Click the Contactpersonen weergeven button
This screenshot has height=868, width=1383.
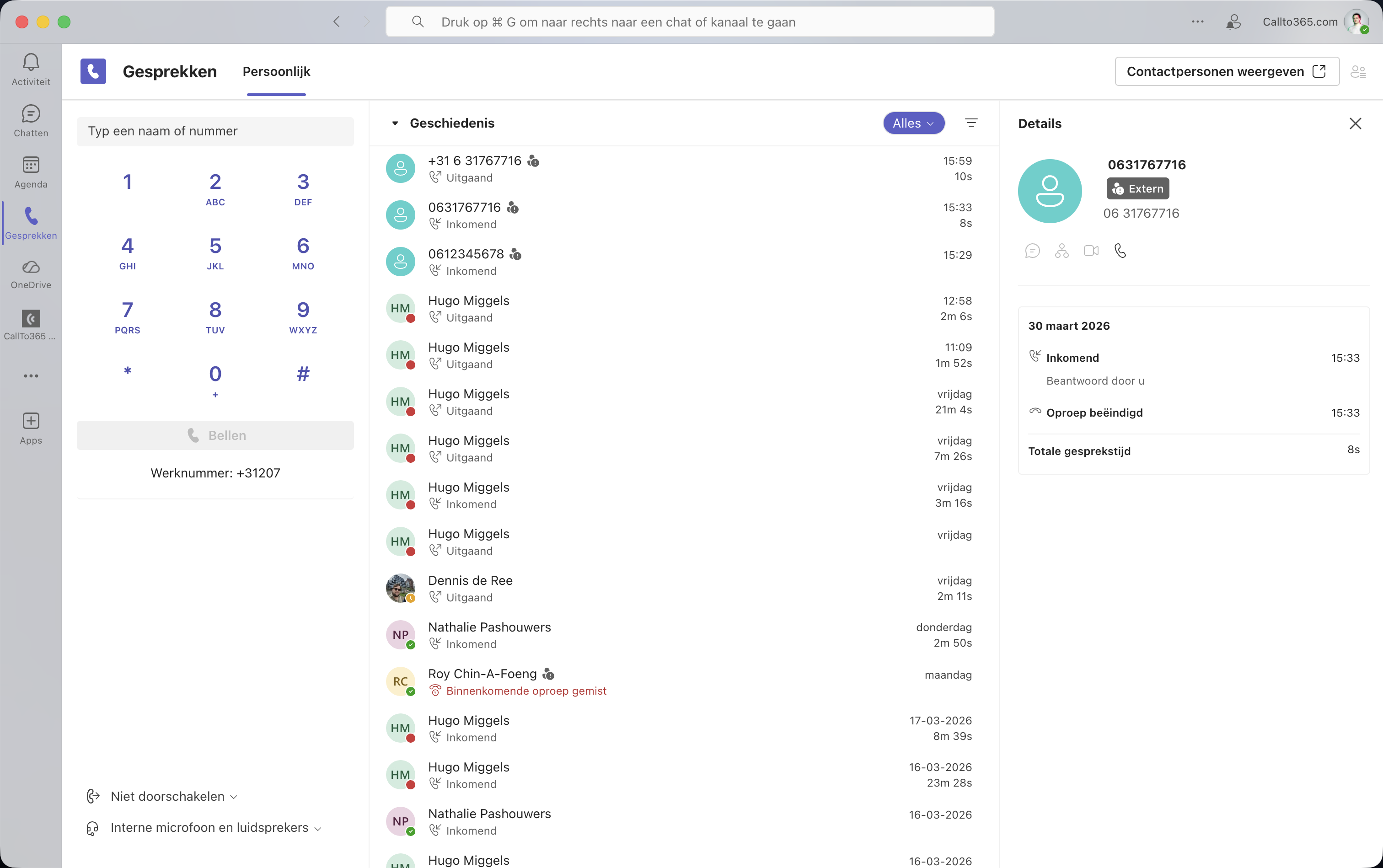[x=1225, y=71]
